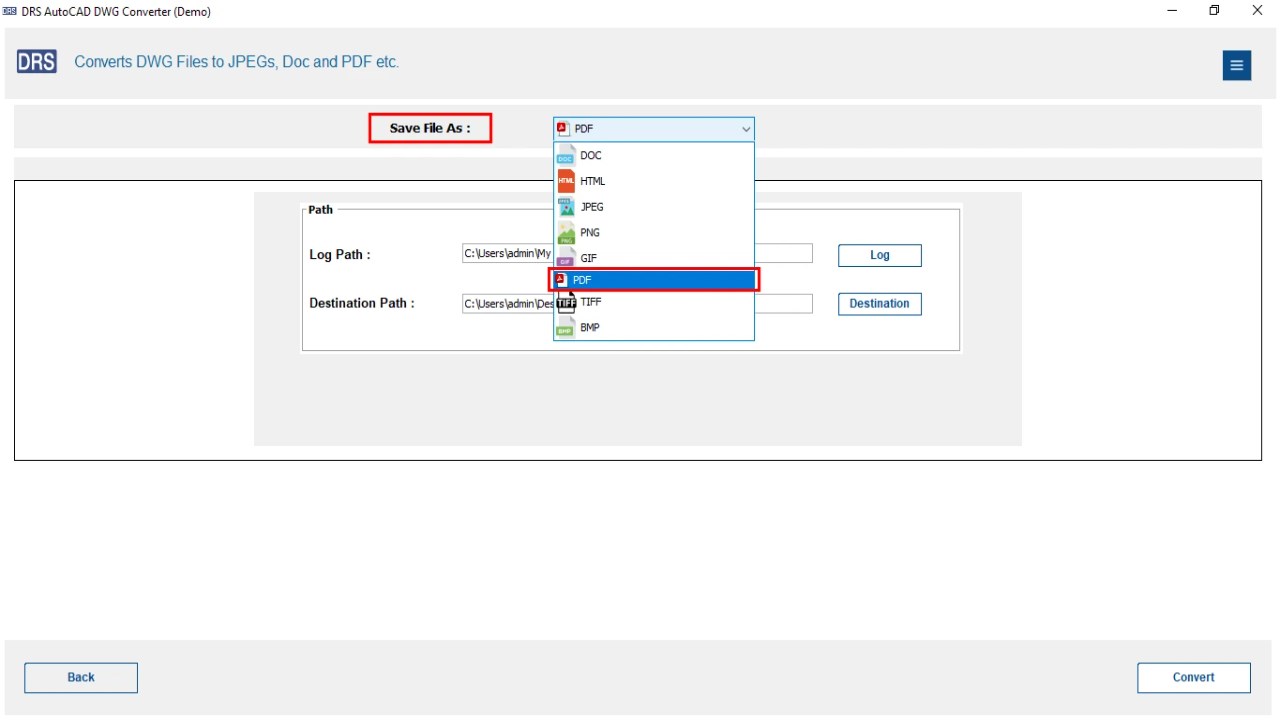Click the Destination Path label
Viewport: 1280px width, 720px height.
362,303
